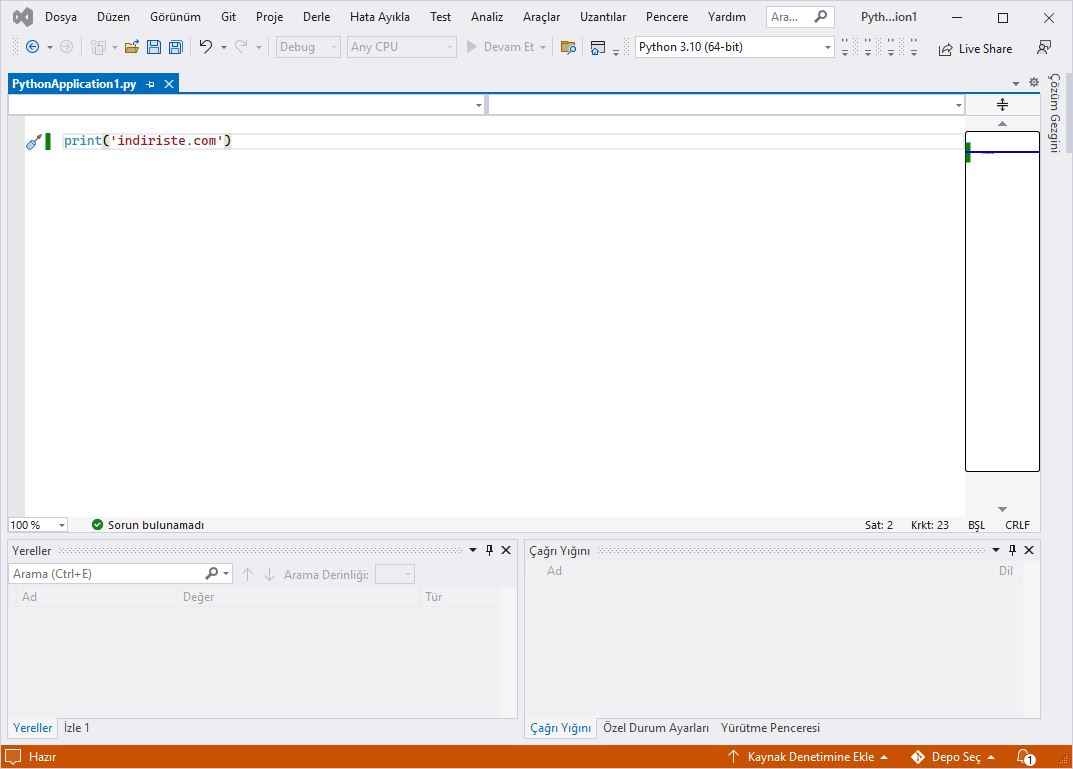This screenshot has height=769, width=1073.
Task: Click the search magnifier in title bar
Action: click(820, 16)
